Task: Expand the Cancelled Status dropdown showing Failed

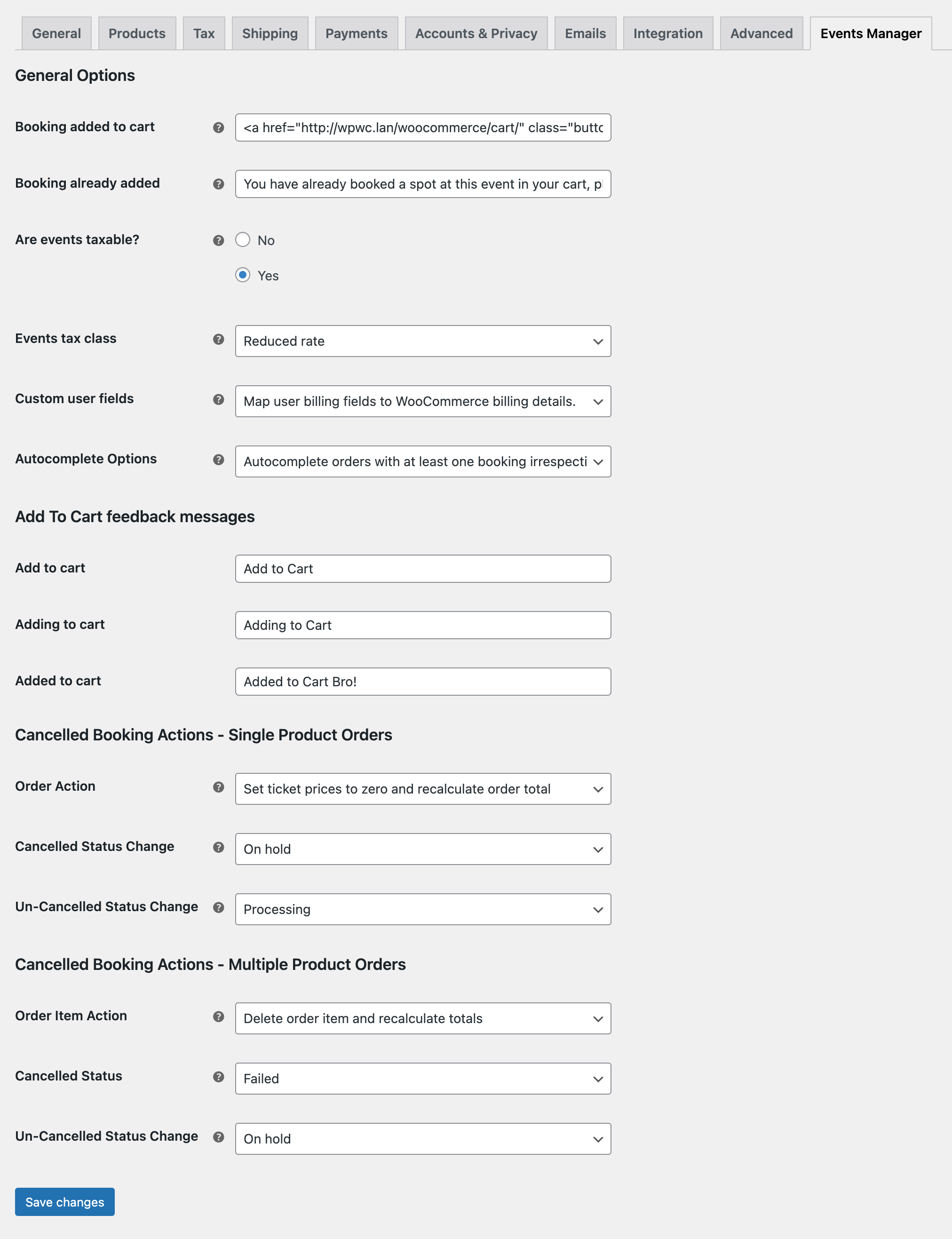Action: click(x=423, y=1079)
